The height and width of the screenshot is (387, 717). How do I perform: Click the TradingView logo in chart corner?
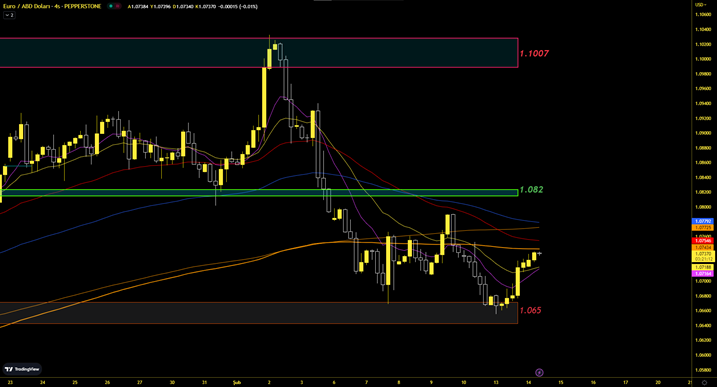[x=22, y=369]
